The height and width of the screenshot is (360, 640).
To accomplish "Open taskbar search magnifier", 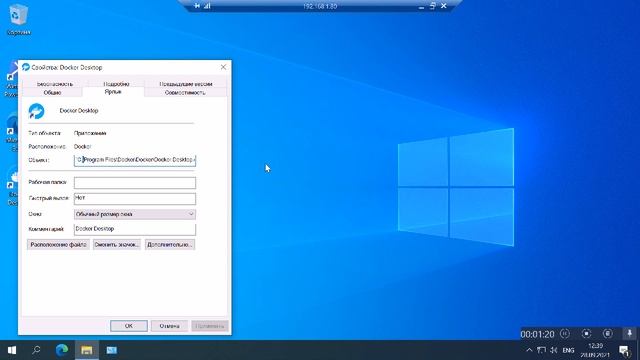I will [36, 350].
